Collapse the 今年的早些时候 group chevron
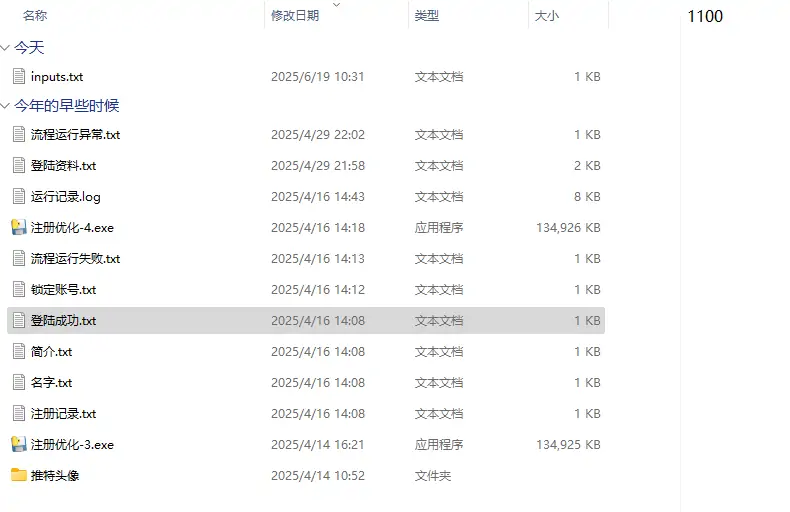 (x=5, y=106)
